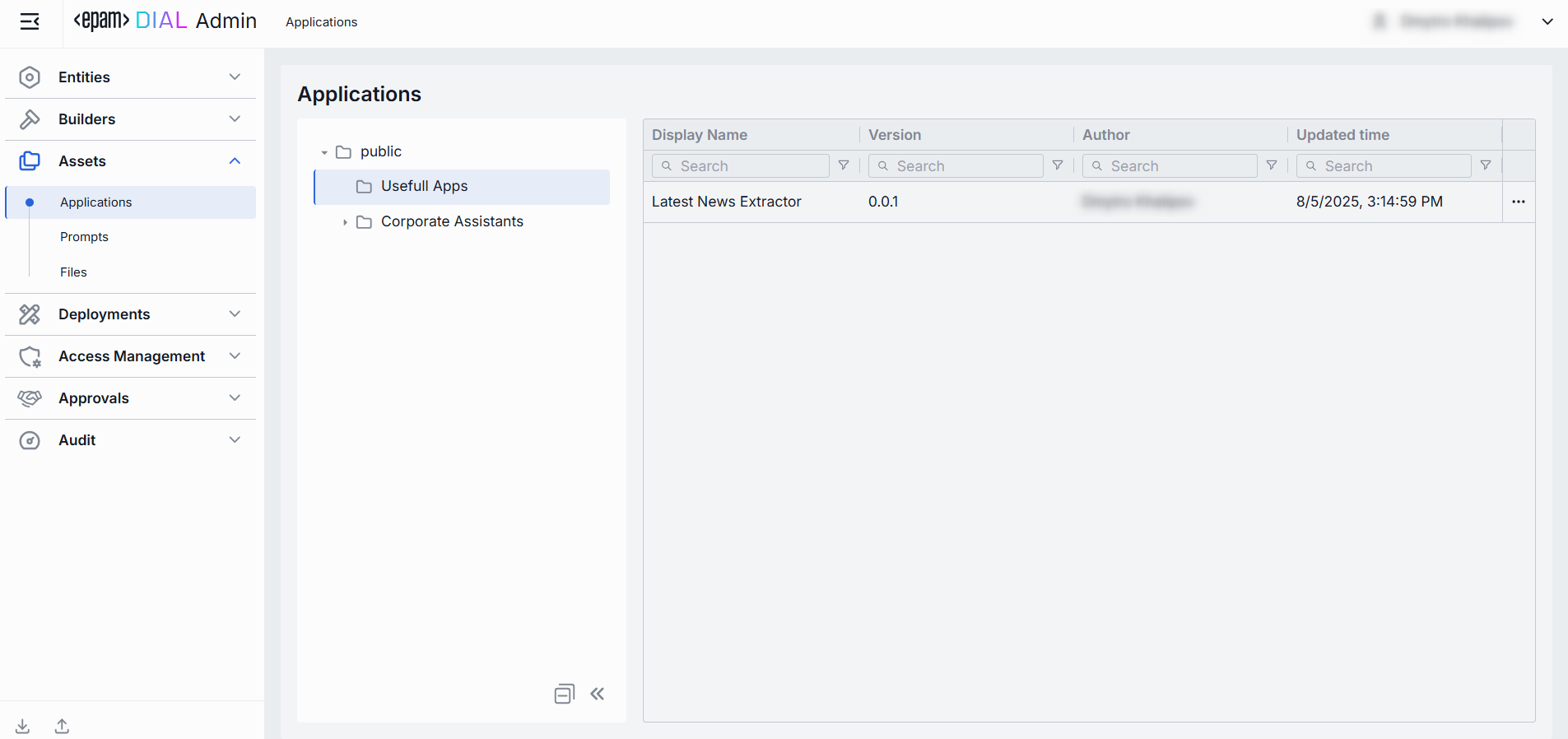The height and width of the screenshot is (739, 1568).
Task: Collapse the public folder tree arrow
Action: pyautogui.click(x=324, y=152)
